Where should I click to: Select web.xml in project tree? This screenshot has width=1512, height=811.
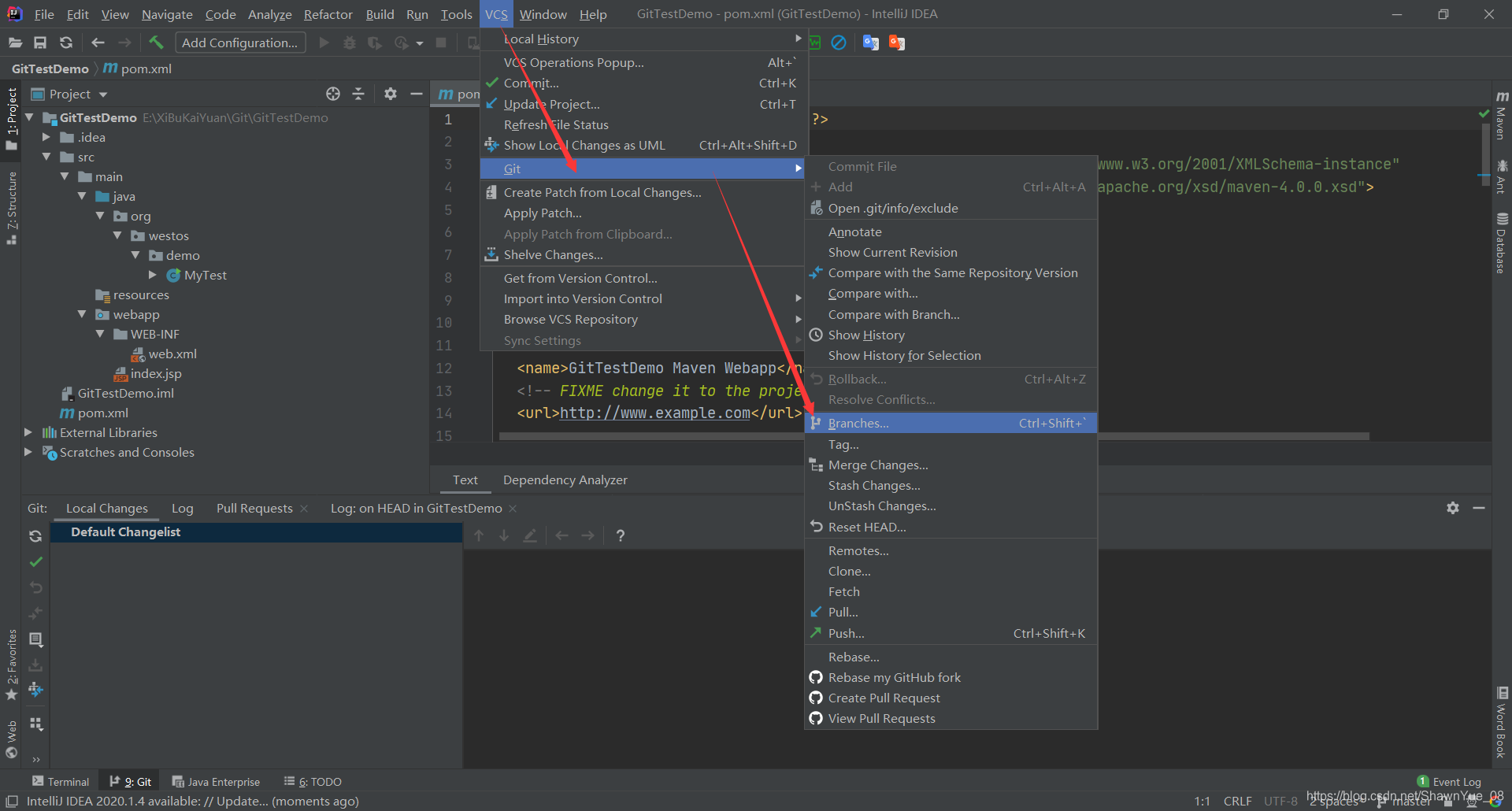172,354
